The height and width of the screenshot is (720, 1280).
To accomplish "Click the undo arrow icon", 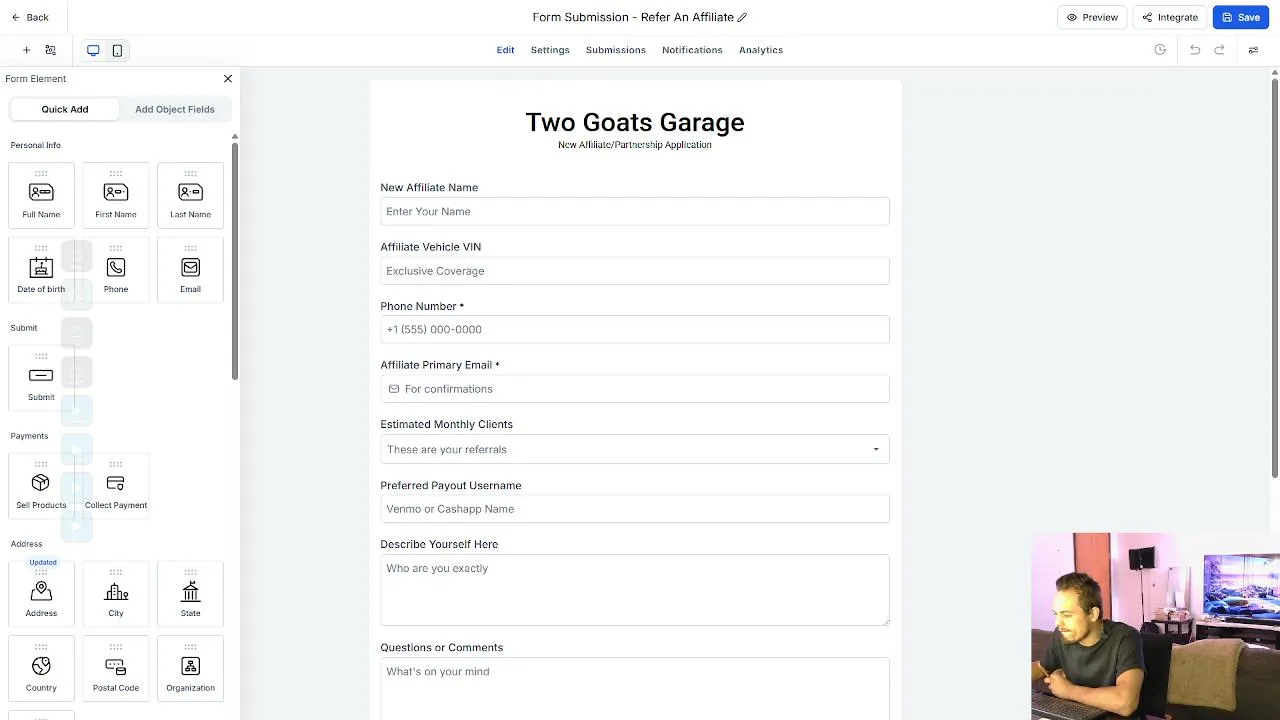I will (x=1194, y=50).
